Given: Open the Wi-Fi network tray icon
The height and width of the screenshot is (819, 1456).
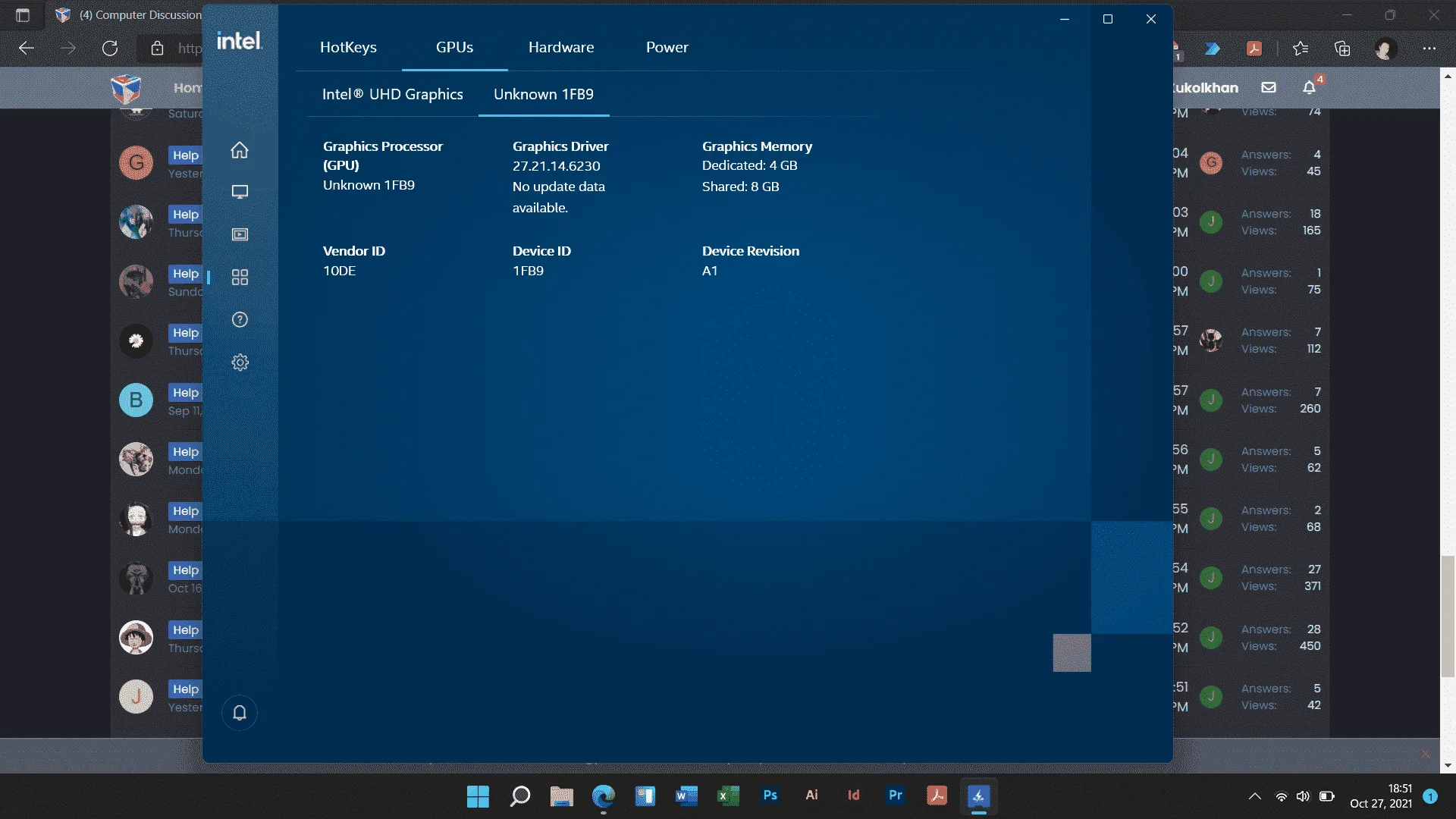Looking at the screenshot, I should (x=1281, y=796).
